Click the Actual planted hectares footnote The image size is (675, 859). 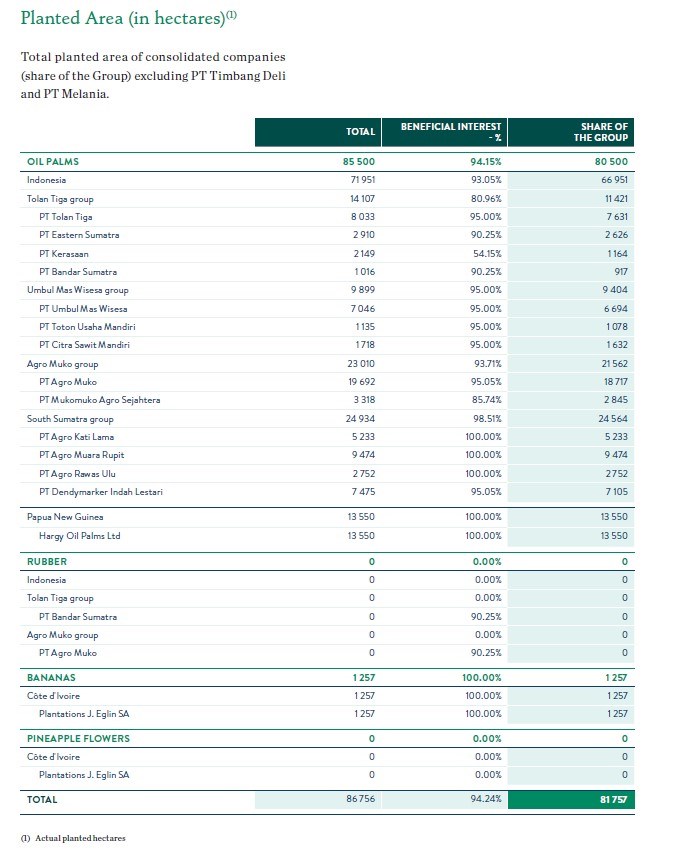click(x=80, y=838)
